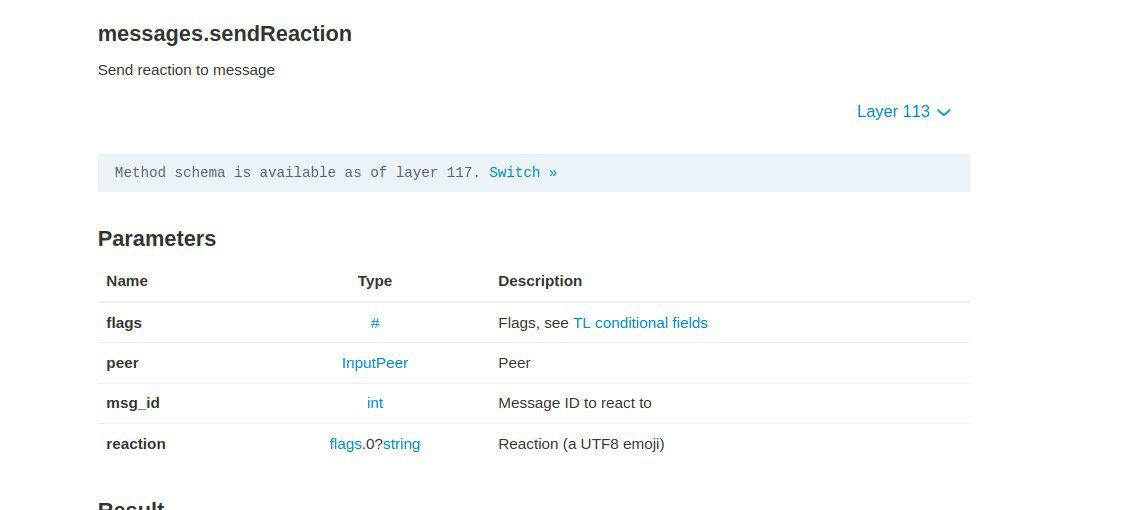Open the # type link
The image size is (1146, 510).
pyautogui.click(x=375, y=323)
